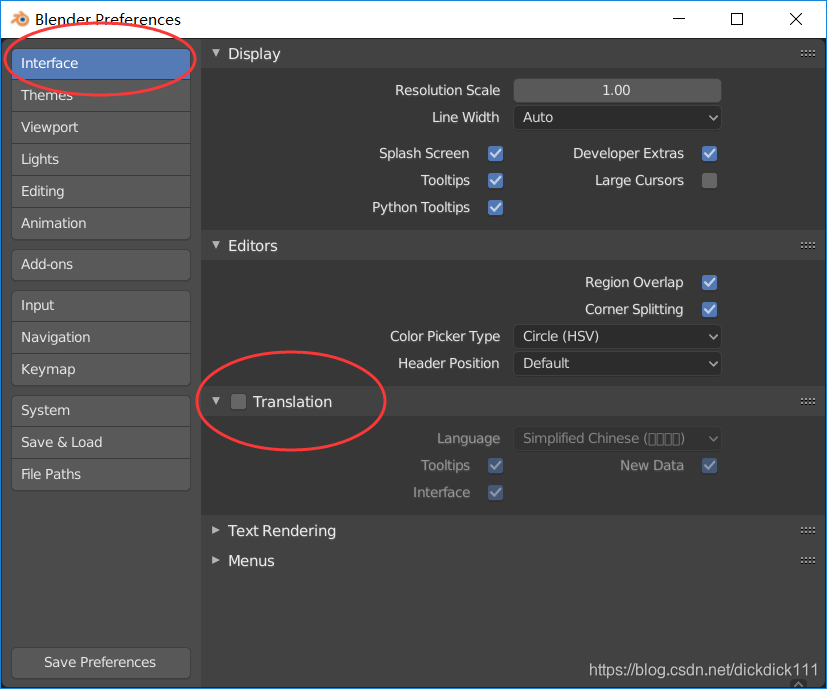This screenshot has height=689, width=827.
Task: Toggle the Display Tooltips checkbox
Action: [x=495, y=180]
